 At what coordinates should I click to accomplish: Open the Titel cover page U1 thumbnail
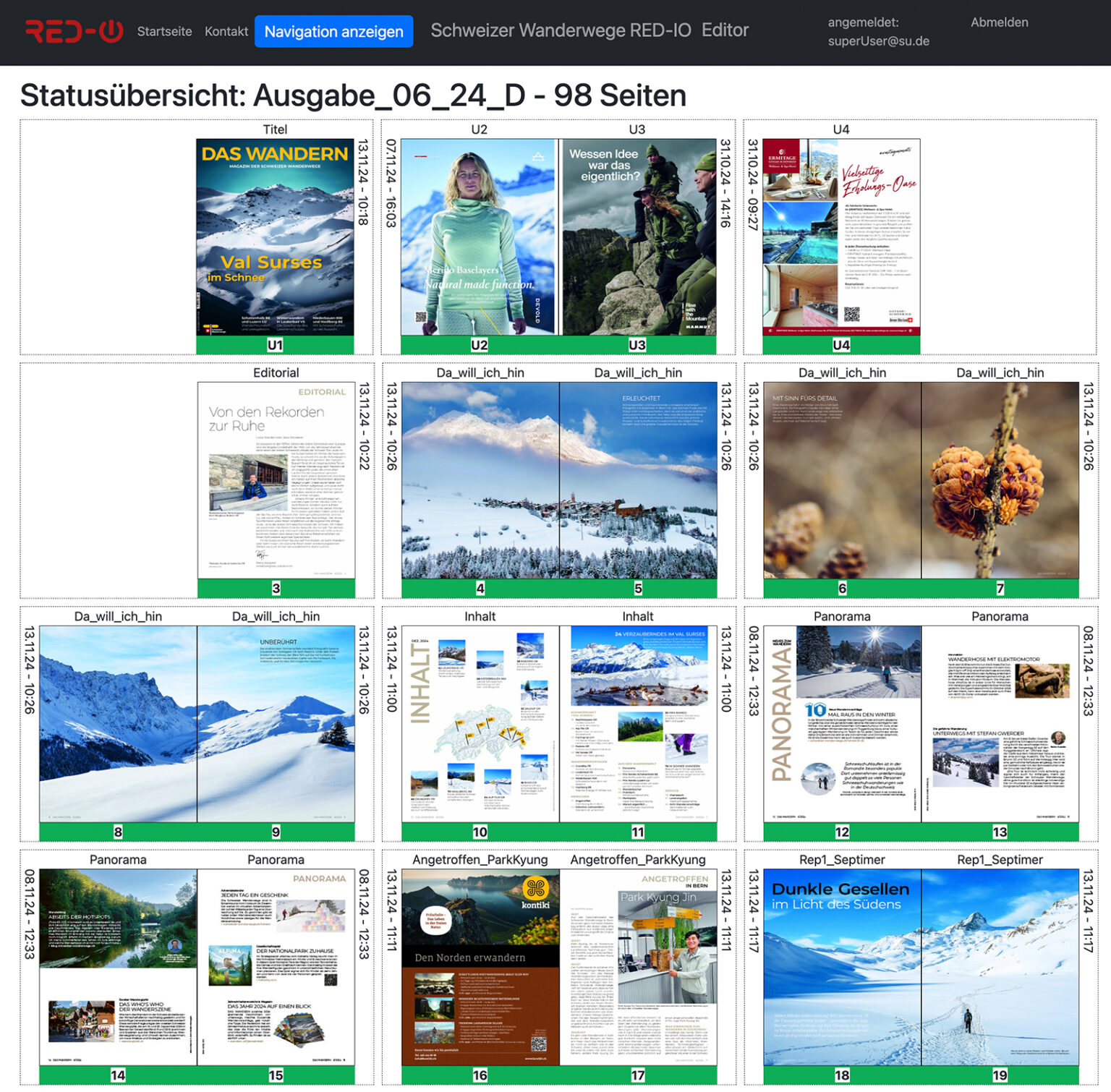275,237
